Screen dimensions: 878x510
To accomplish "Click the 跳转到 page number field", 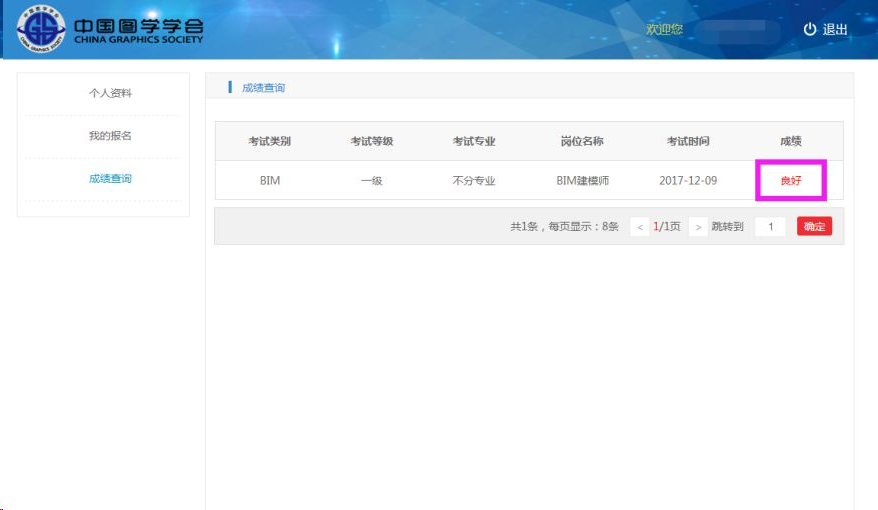I will coord(770,227).
